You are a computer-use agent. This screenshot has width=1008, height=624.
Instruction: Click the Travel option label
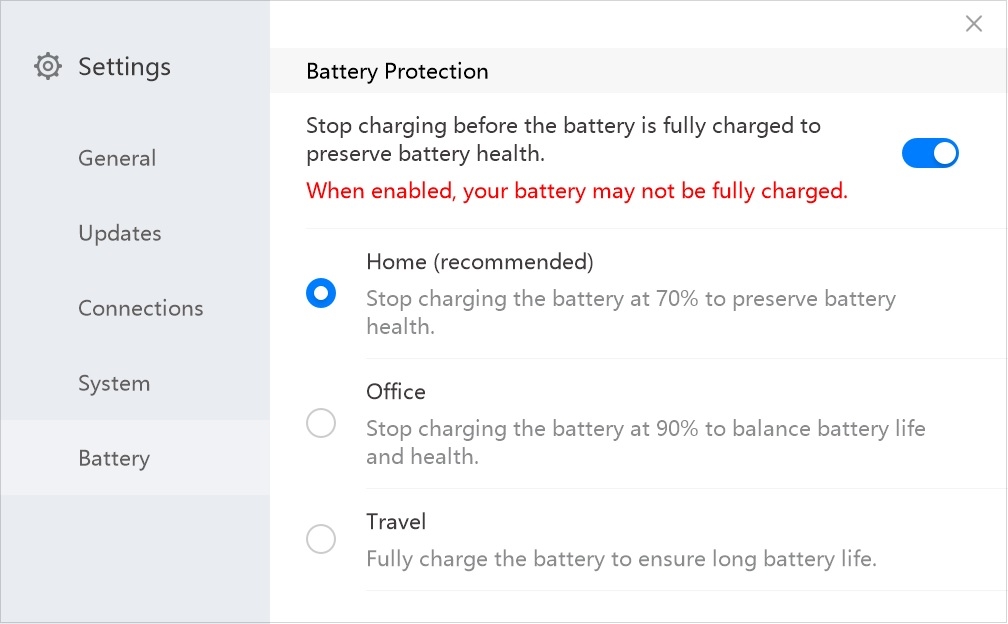[395, 521]
